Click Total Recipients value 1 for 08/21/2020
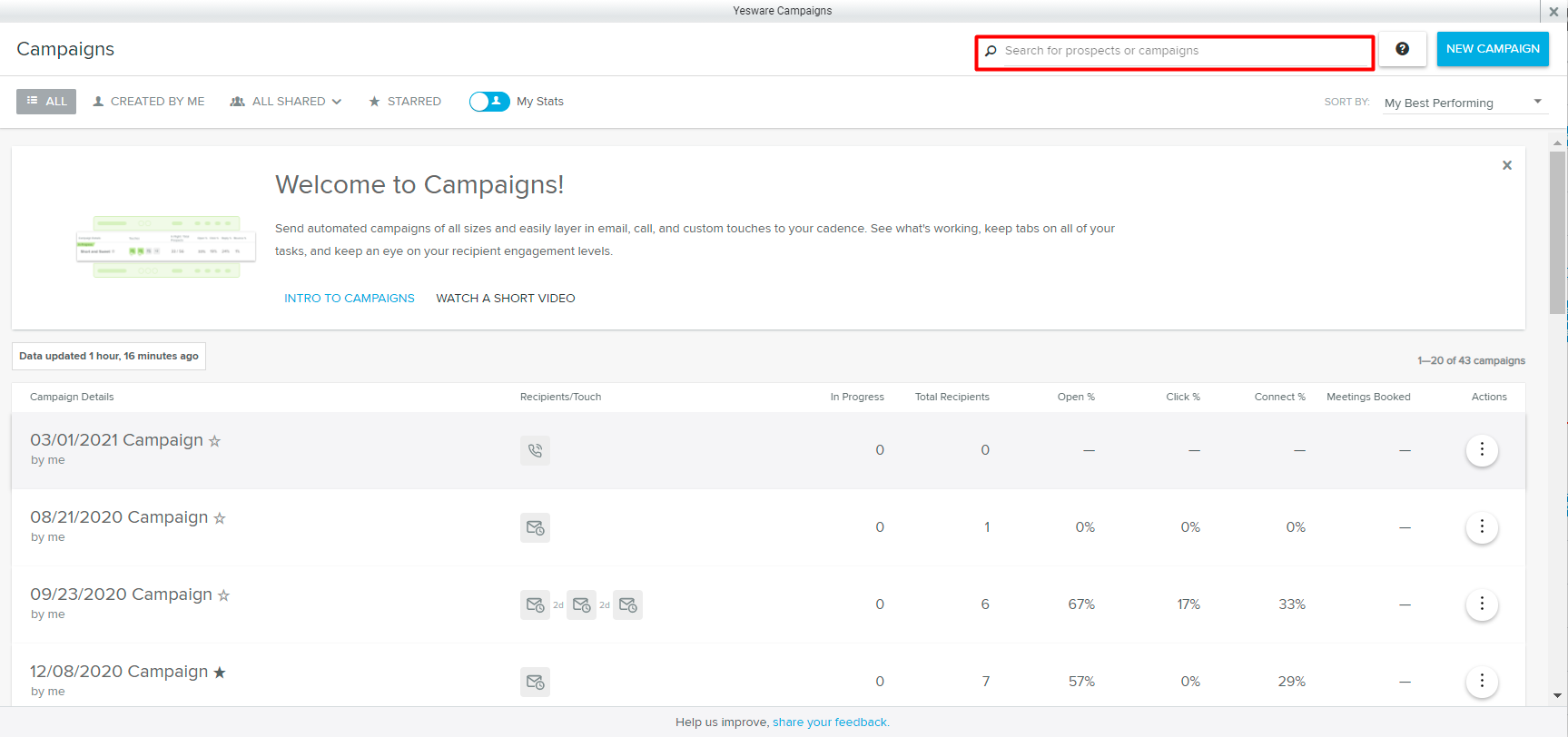Viewport: 1568px width, 737px height. [x=987, y=527]
